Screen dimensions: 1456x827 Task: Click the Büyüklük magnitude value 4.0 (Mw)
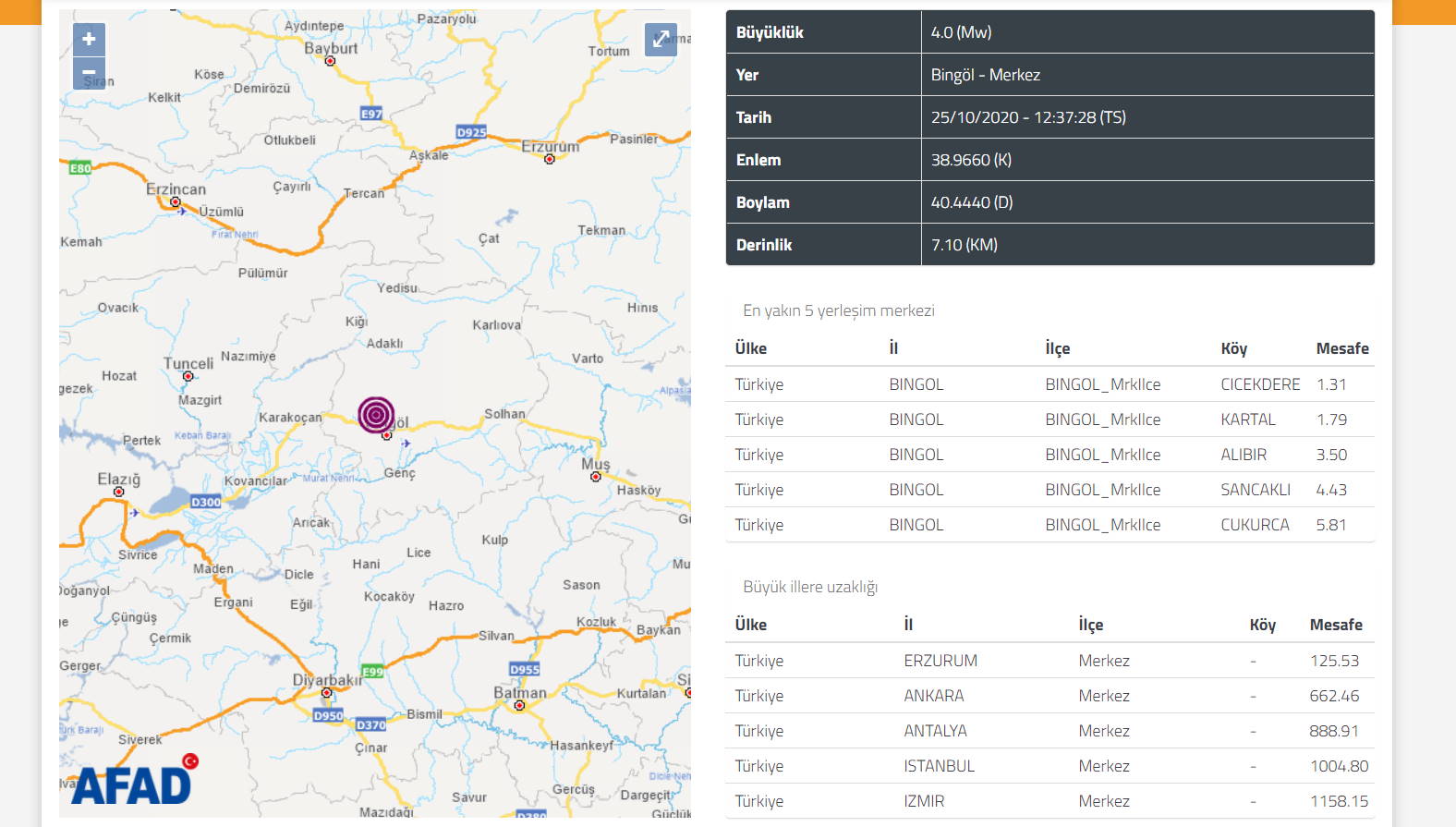pos(961,32)
